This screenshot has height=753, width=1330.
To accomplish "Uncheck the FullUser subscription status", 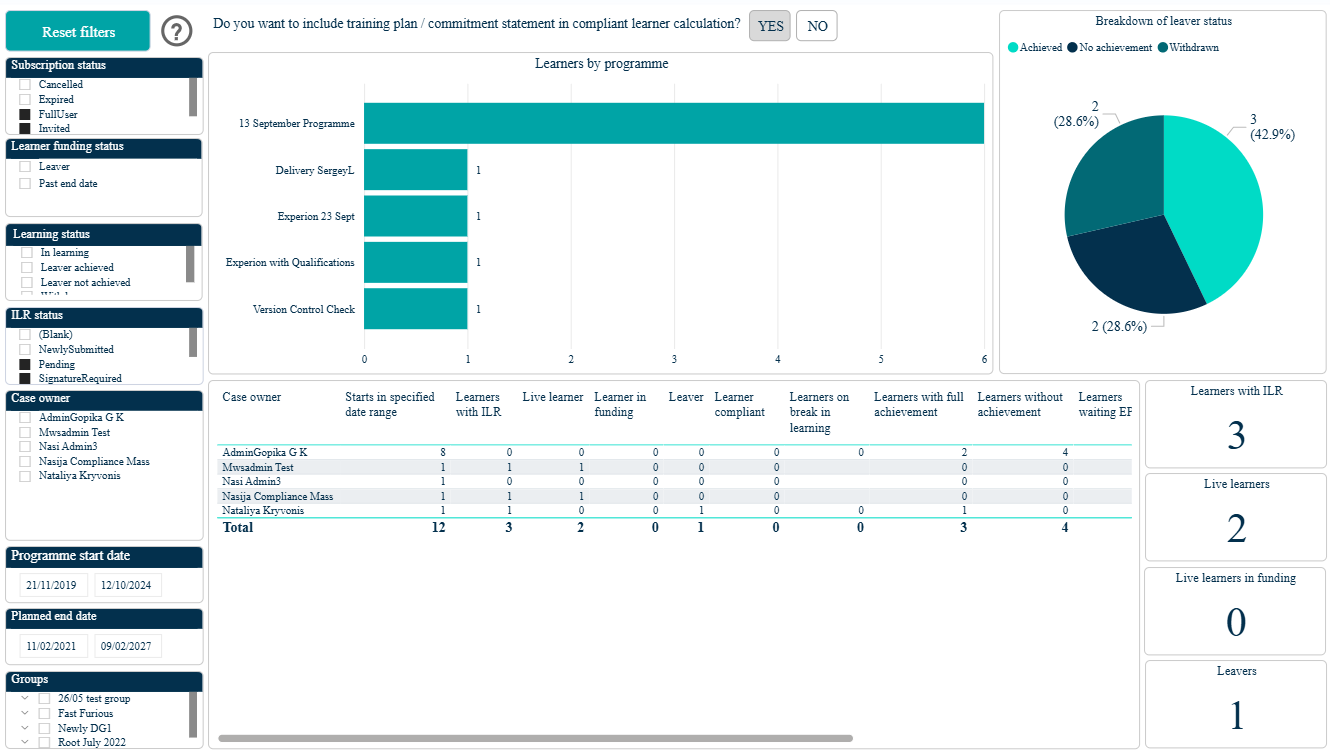I will point(25,114).
